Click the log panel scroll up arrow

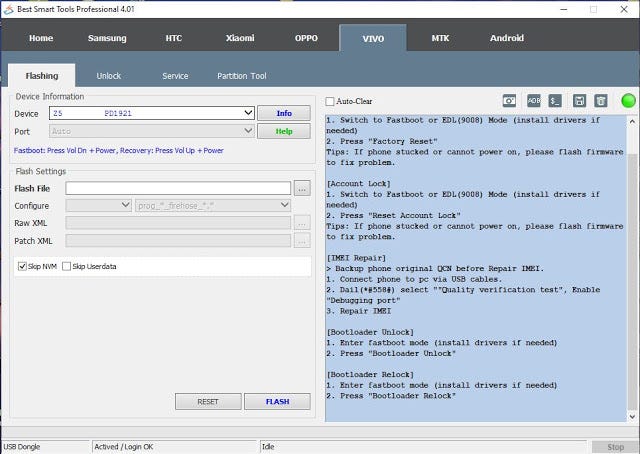click(632, 122)
